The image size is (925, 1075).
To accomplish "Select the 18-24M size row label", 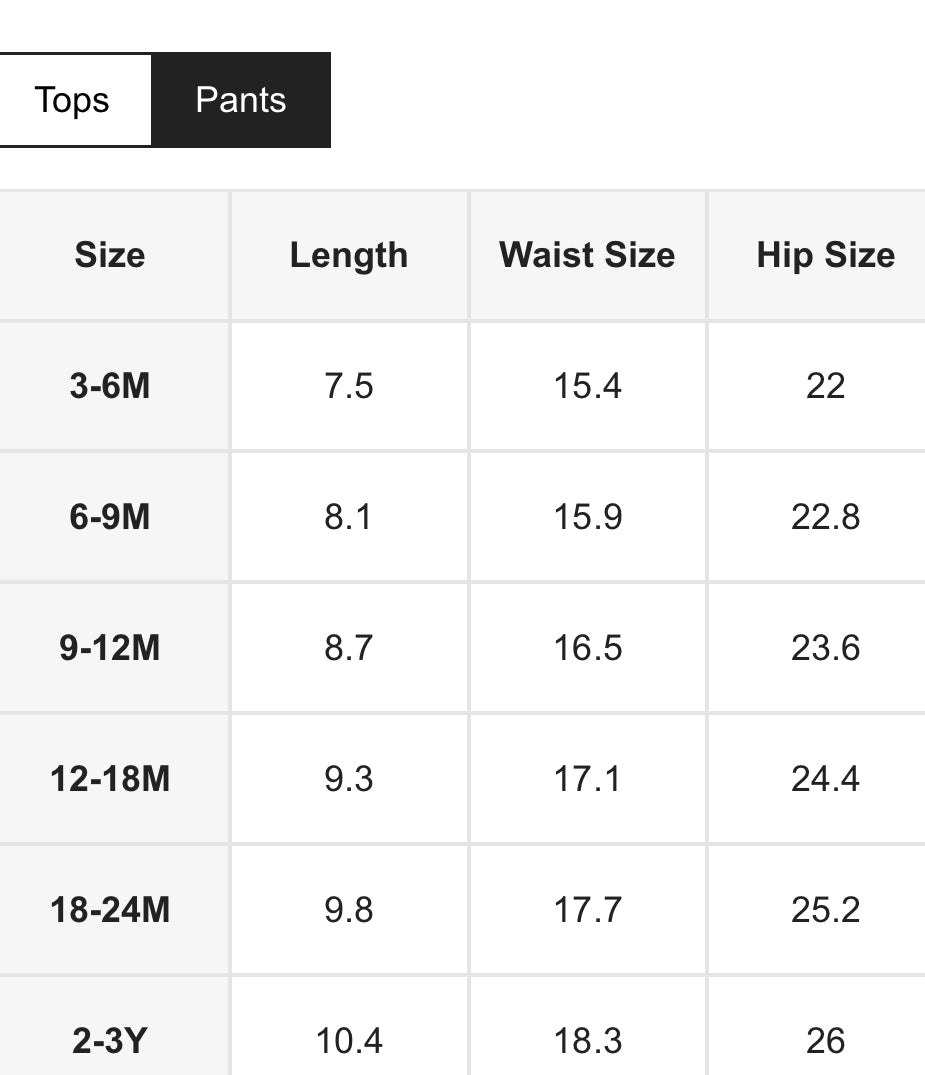I will tap(110, 910).
